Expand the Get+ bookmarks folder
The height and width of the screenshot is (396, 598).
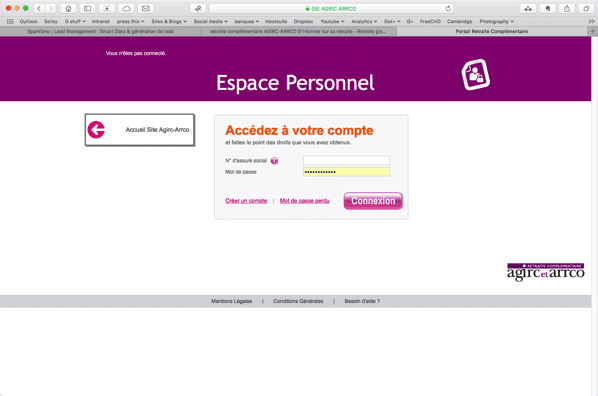(x=392, y=21)
